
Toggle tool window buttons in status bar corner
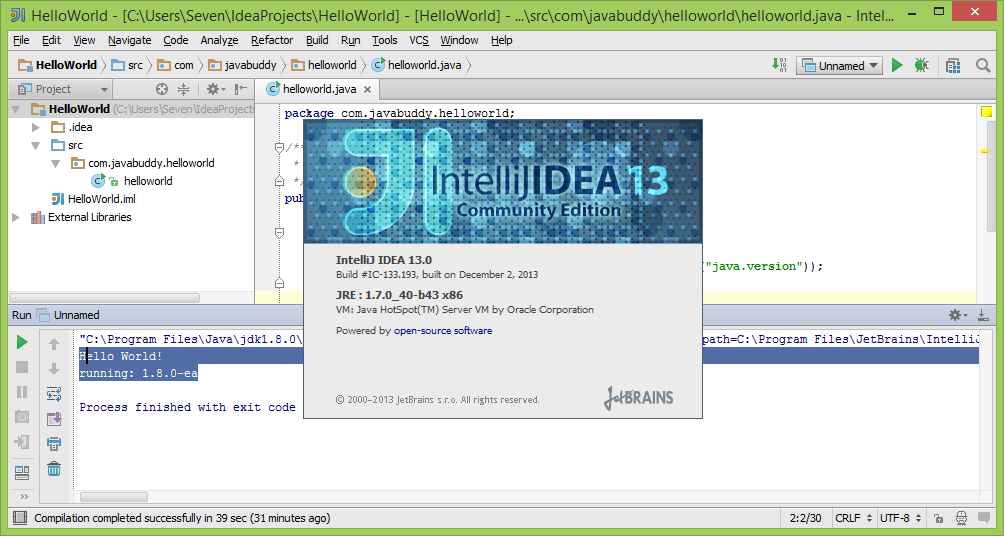click(x=20, y=517)
